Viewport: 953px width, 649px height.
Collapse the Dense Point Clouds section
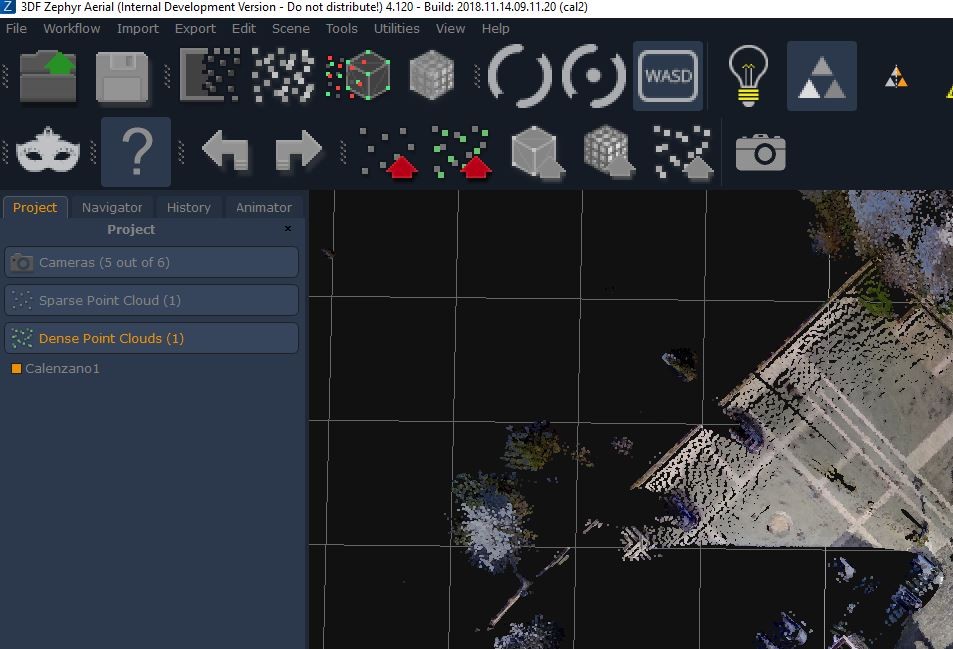[151, 338]
